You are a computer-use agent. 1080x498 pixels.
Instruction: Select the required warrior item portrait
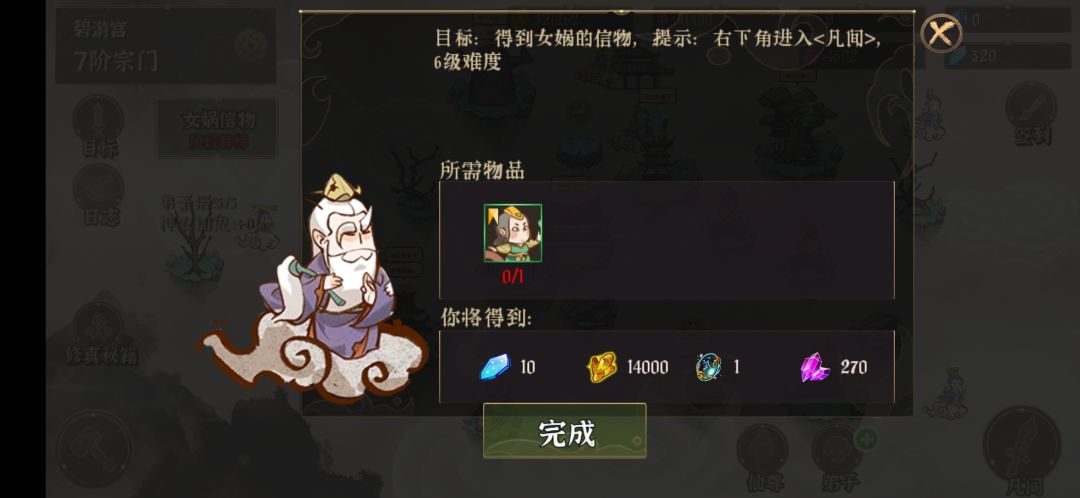pyautogui.click(x=512, y=233)
